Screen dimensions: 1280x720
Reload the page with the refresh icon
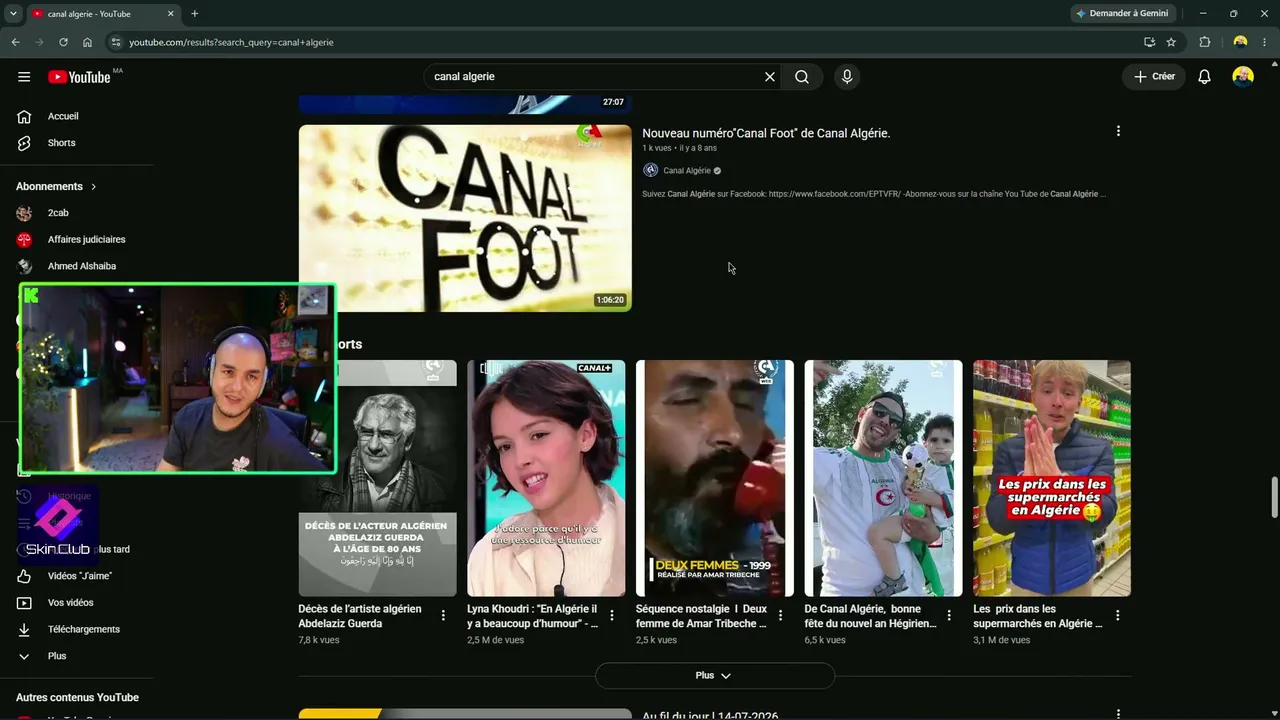(x=63, y=42)
